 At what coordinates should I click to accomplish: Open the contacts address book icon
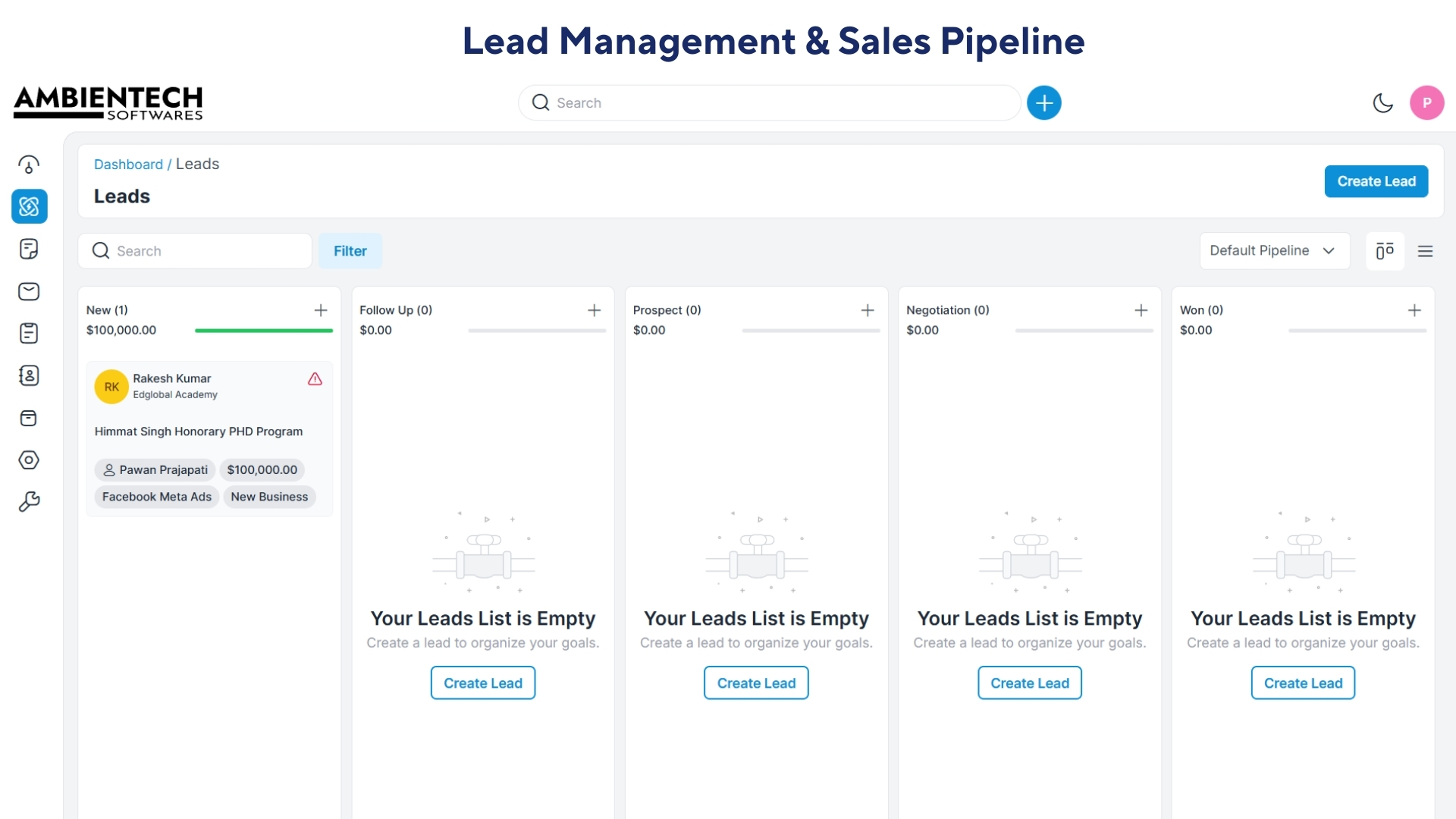[29, 376]
